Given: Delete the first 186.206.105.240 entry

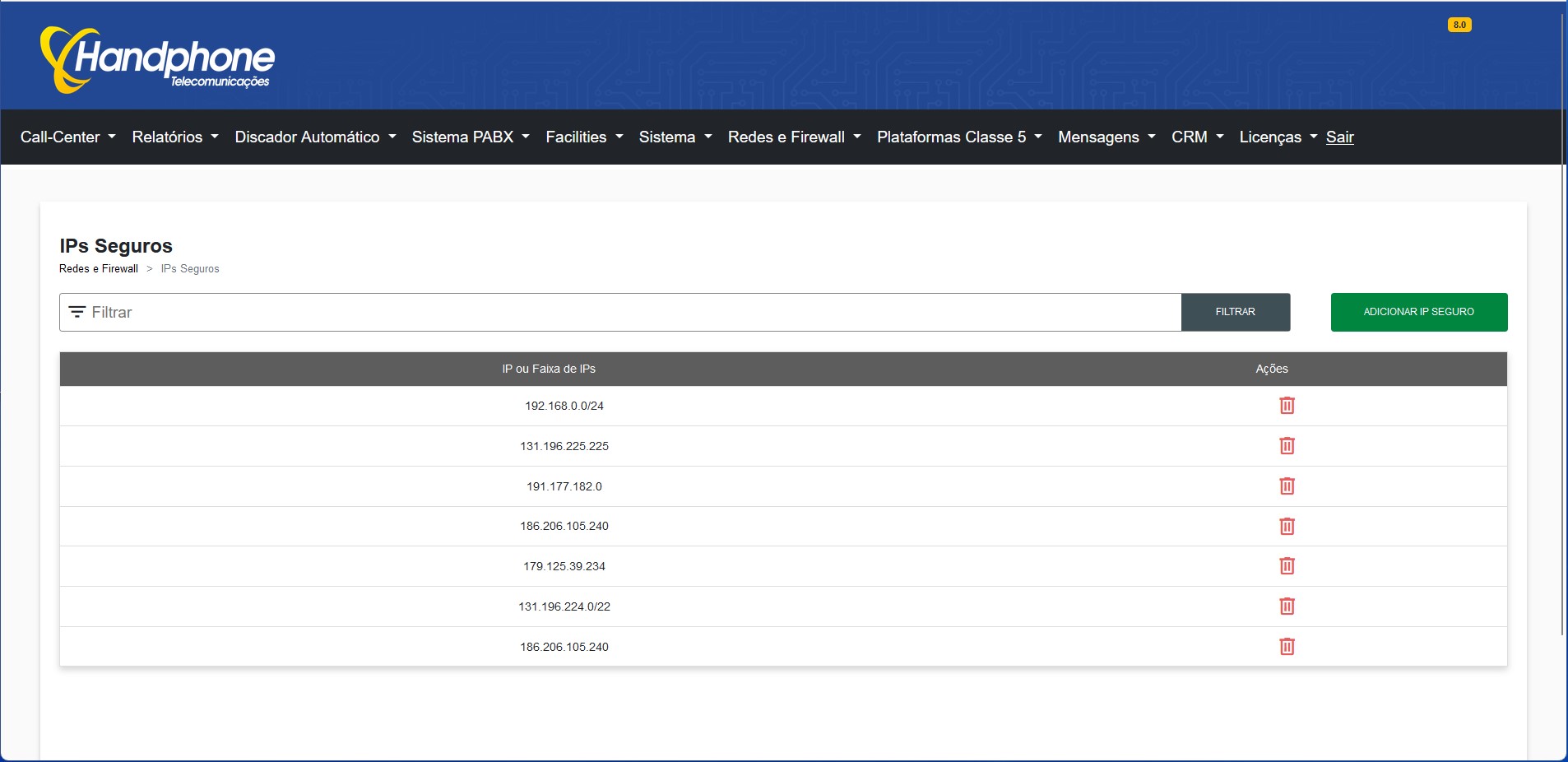Looking at the screenshot, I should pos(1287,527).
